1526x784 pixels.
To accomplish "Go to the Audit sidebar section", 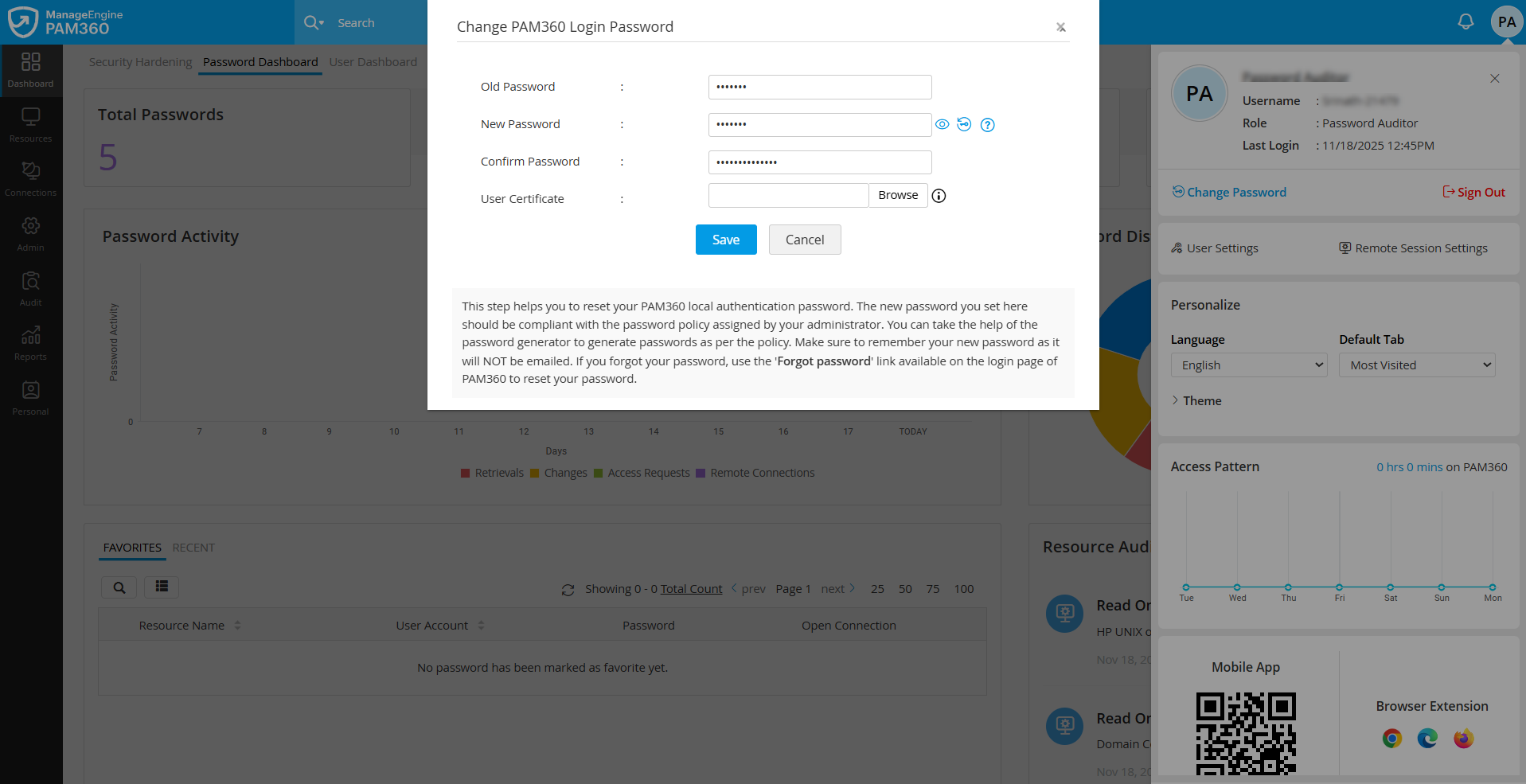I will click(31, 289).
